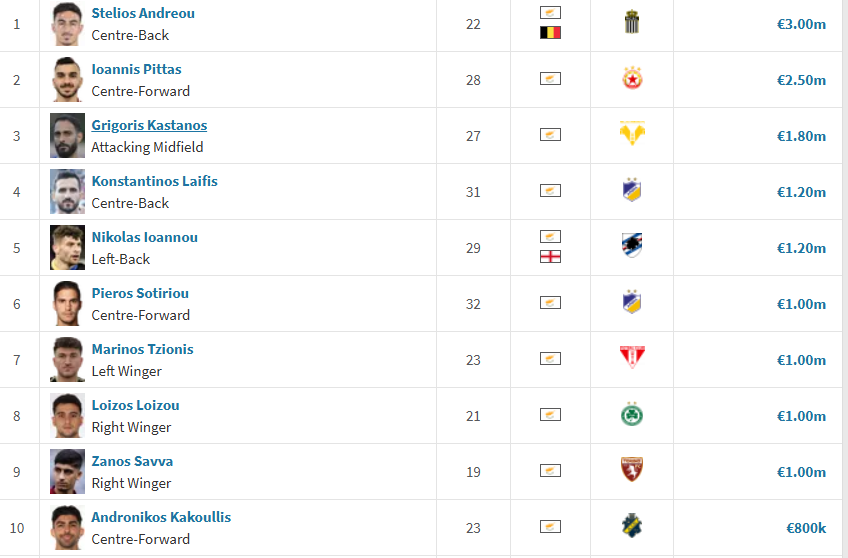
Task: Click Nikolas Ioannou's player photo
Action: 68,248
